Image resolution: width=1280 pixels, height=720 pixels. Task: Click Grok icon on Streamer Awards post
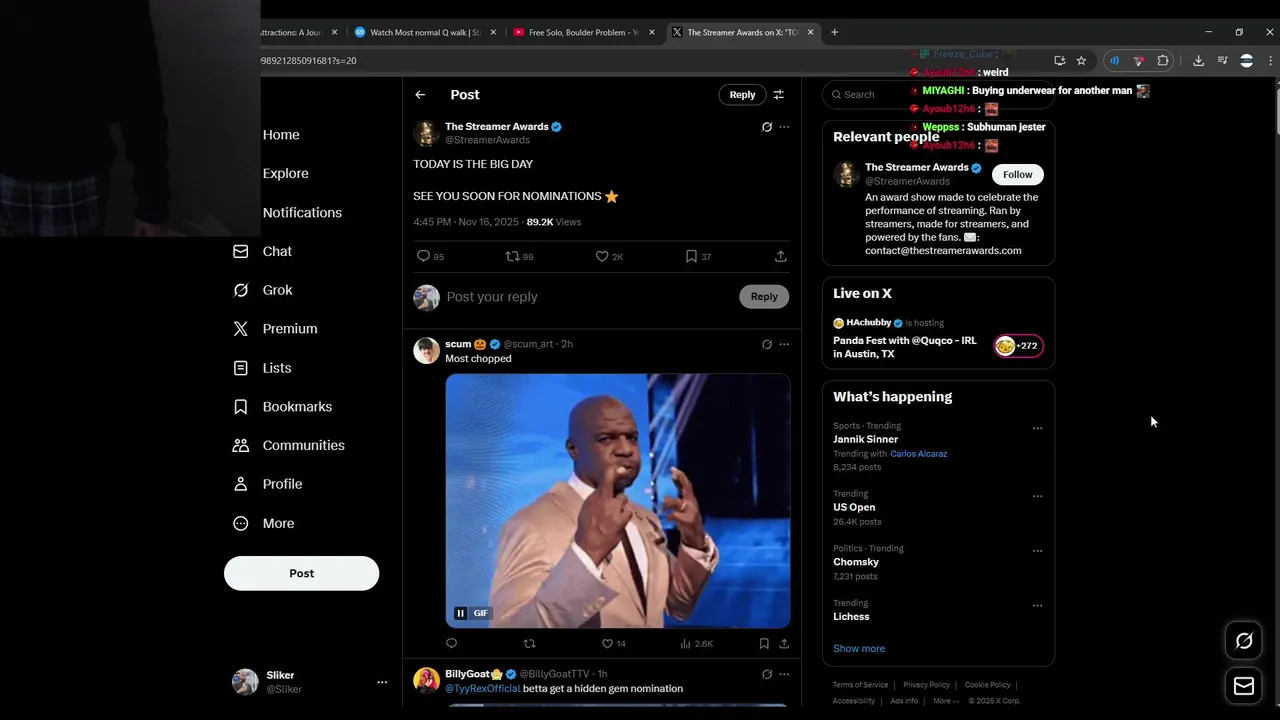pos(767,127)
